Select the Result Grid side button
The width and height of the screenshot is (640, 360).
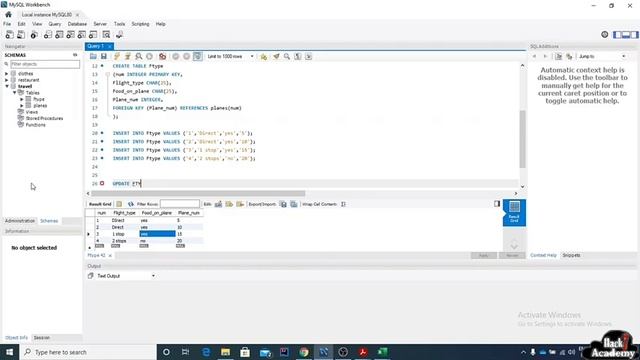(514, 212)
